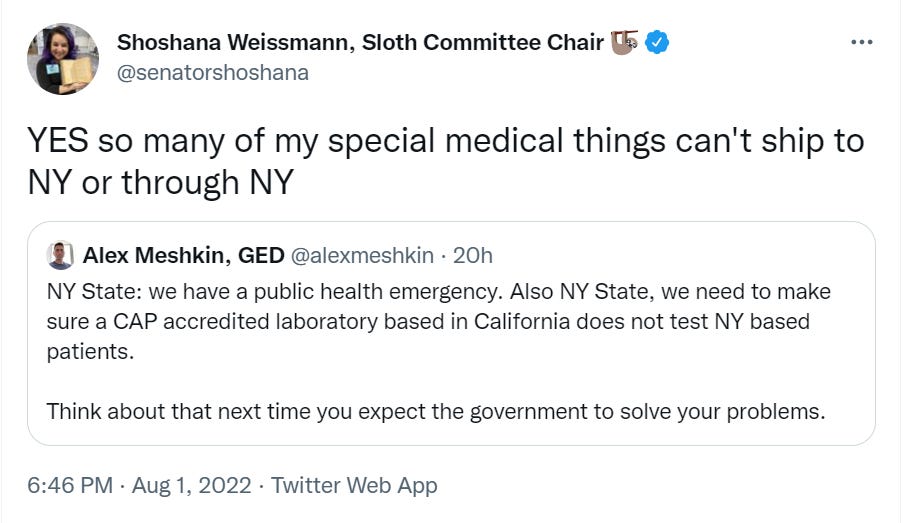This screenshot has width=919, height=523.
Task: Click the 'Think about that next time' sentence
Action: pyautogui.click(x=436, y=411)
